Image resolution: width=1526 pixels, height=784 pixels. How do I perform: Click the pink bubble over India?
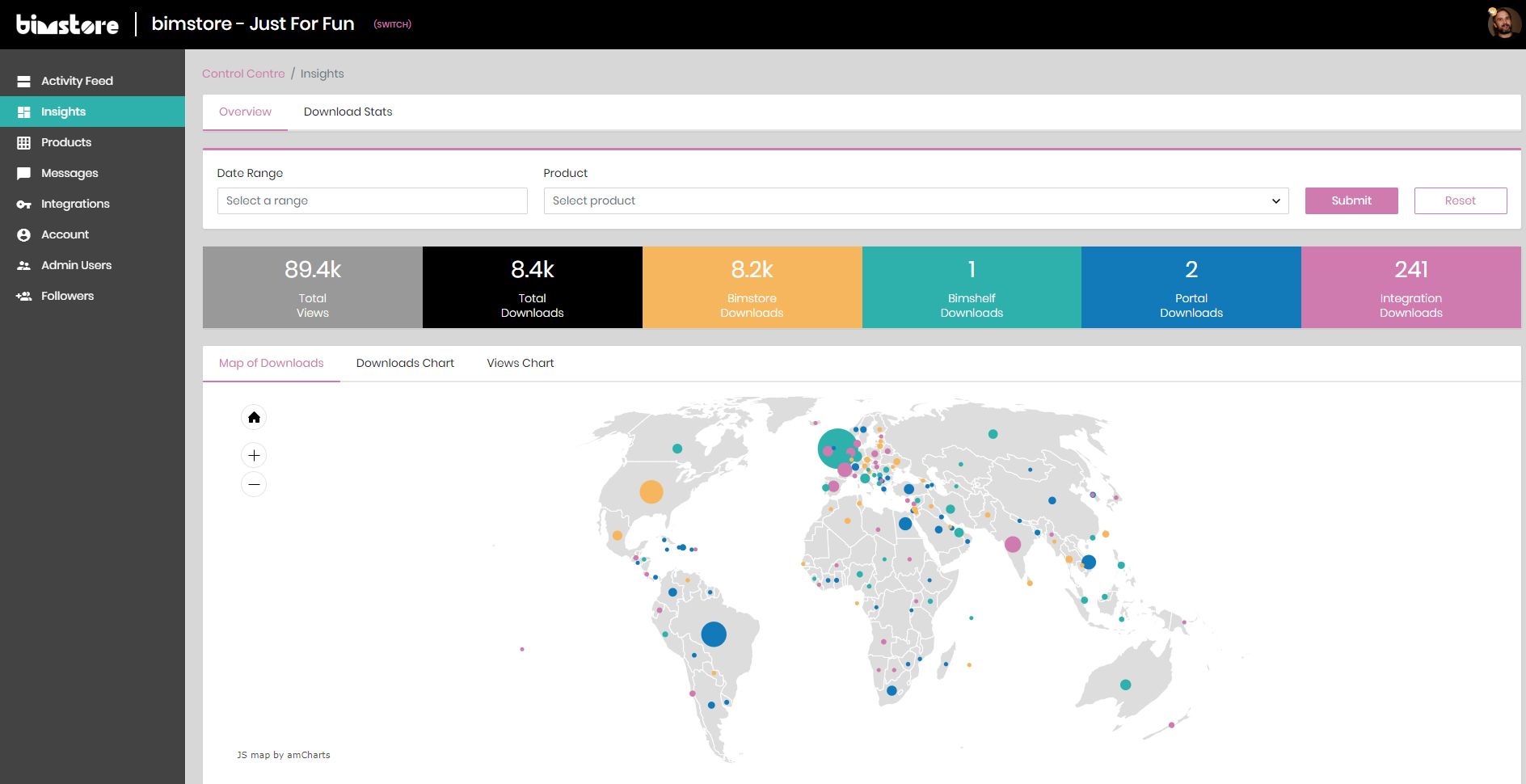pyautogui.click(x=1013, y=545)
